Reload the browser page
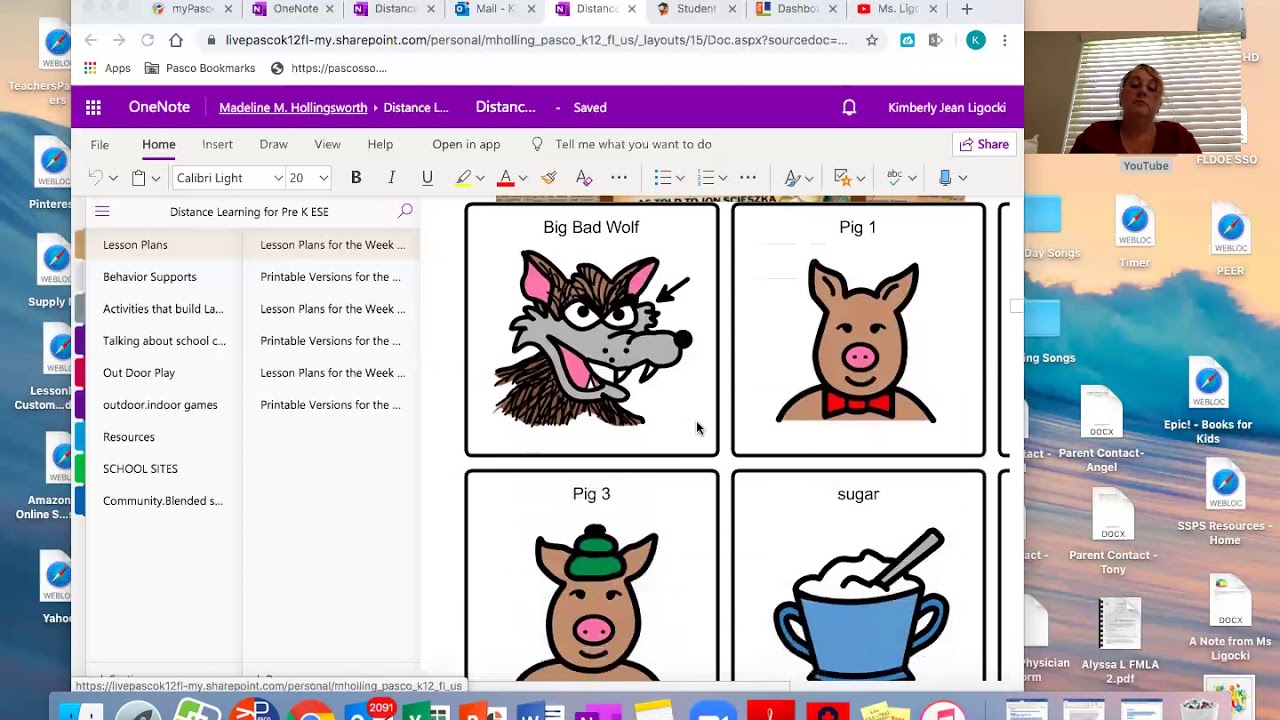The image size is (1280, 720). (x=147, y=40)
